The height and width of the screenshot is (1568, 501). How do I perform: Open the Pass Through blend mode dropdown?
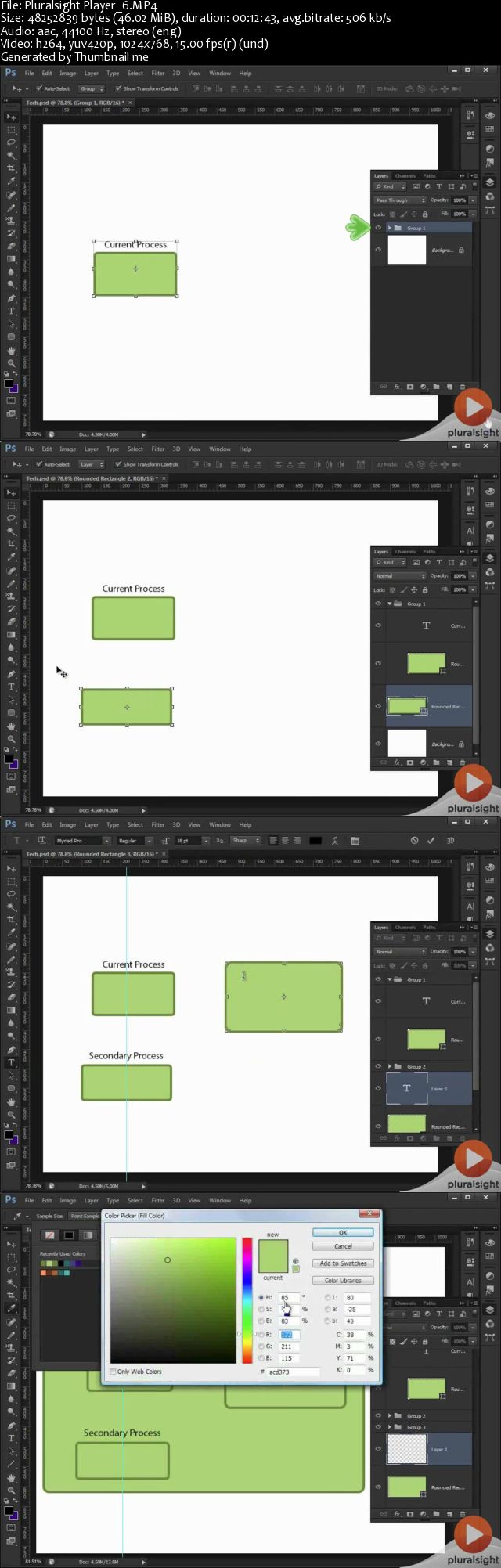pos(400,200)
